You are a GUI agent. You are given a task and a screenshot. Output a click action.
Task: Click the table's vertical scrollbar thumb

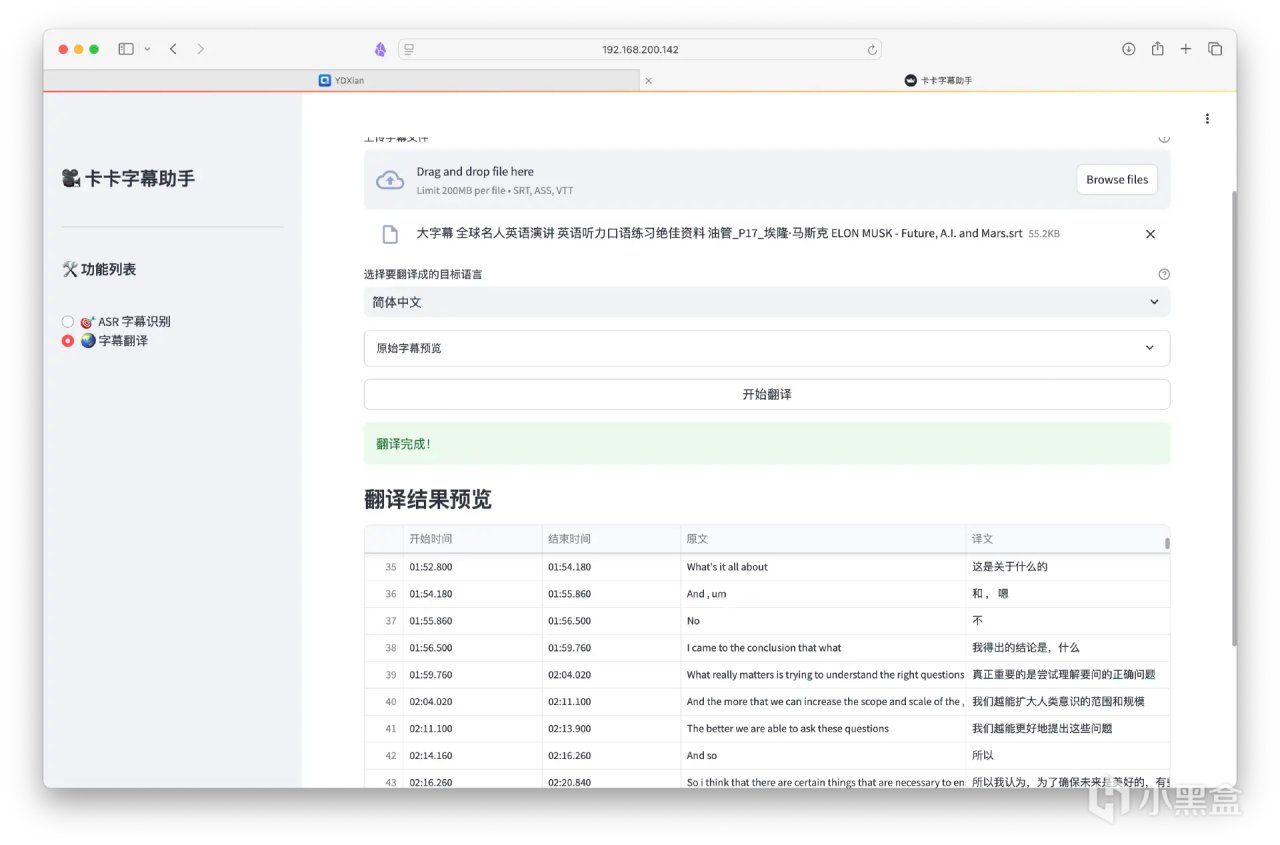click(x=1166, y=543)
